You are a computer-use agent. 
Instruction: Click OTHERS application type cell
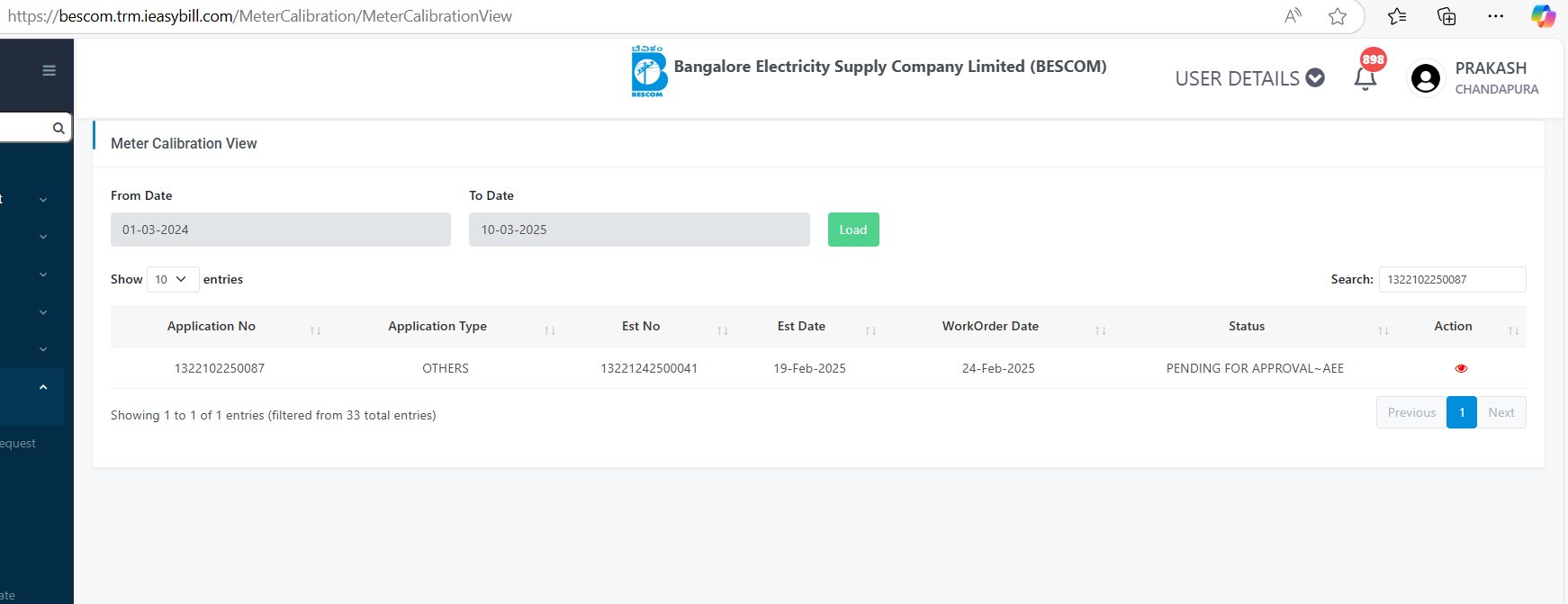pos(446,368)
